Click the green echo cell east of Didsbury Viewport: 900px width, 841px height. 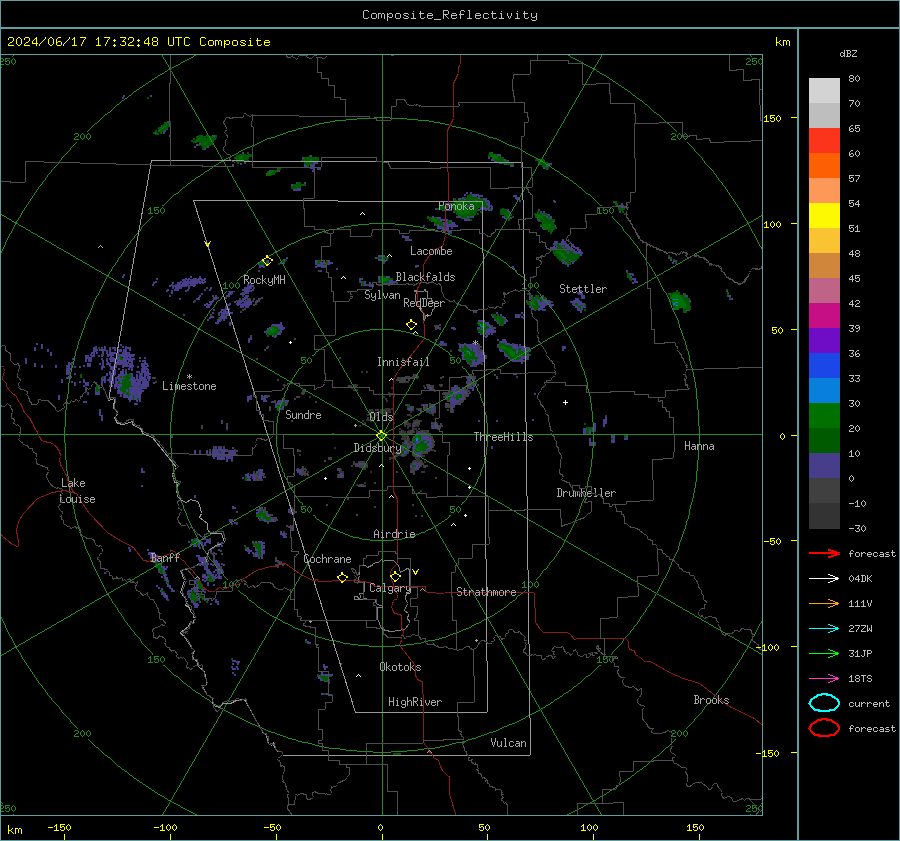[422, 444]
